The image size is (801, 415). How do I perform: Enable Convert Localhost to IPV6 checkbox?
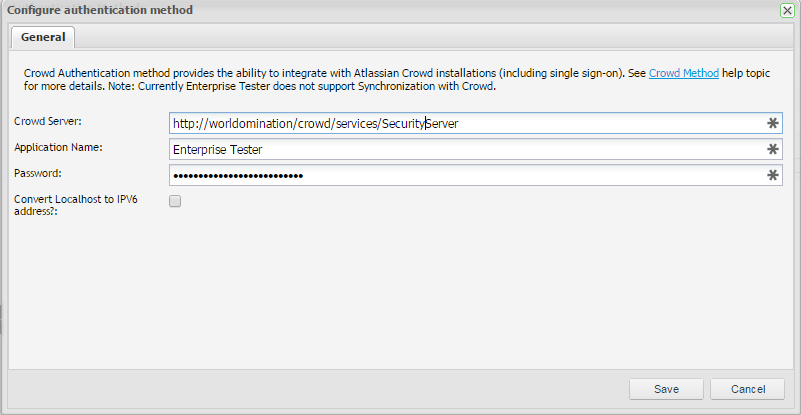click(175, 201)
